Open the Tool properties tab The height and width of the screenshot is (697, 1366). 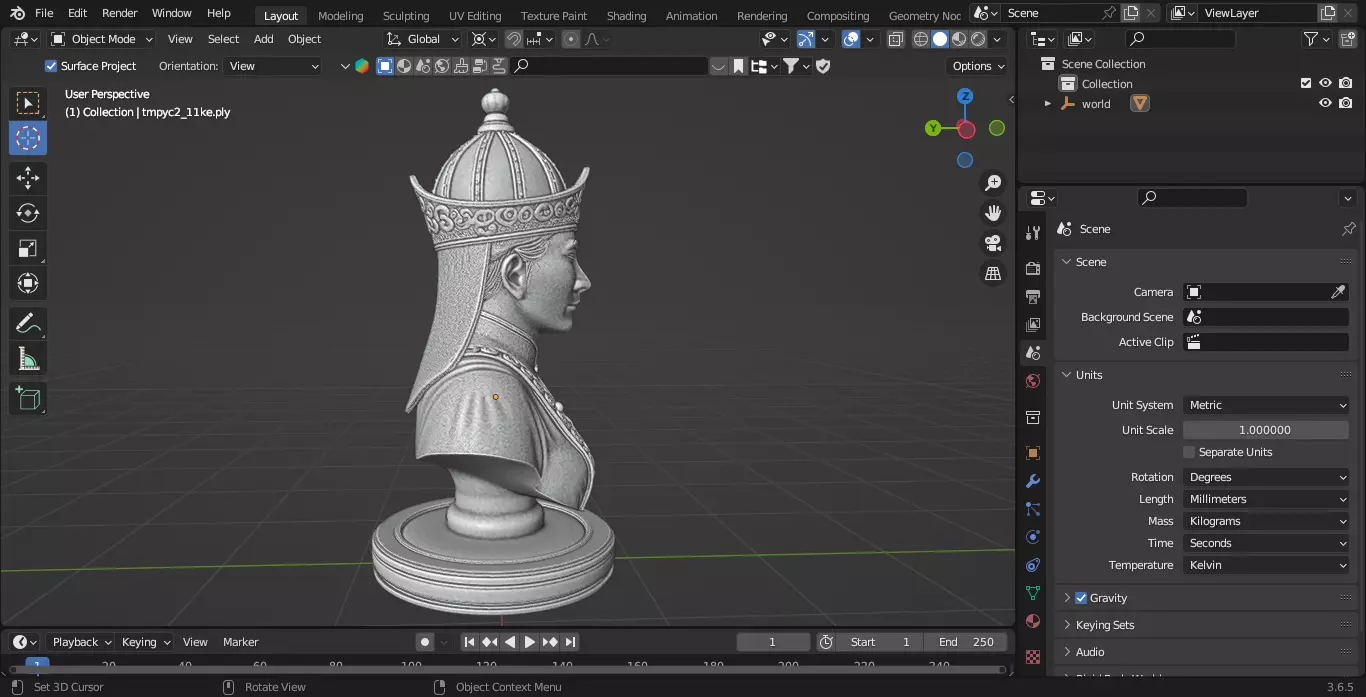pyautogui.click(x=1033, y=233)
